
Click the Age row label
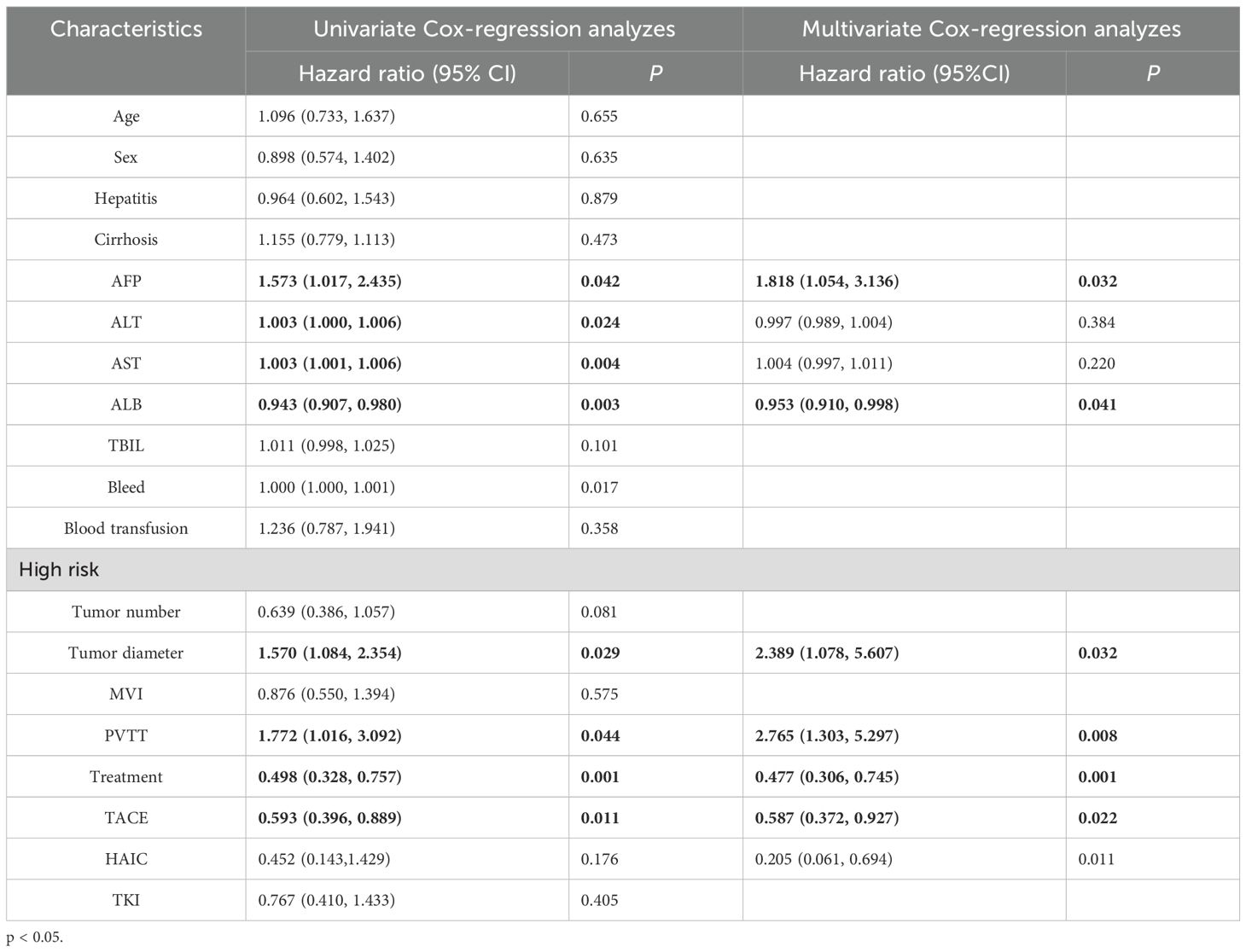(x=126, y=117)
